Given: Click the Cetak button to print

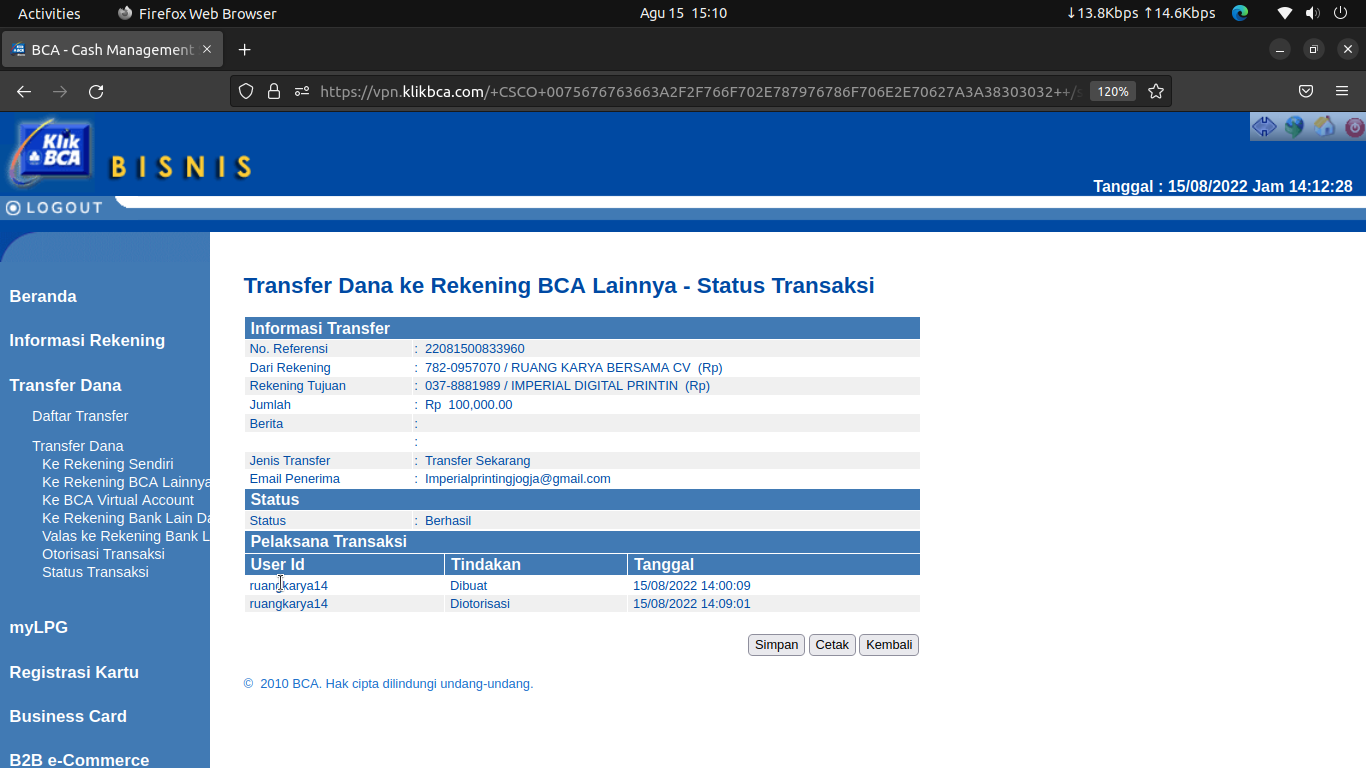Looking at the screenshot, I should pos(832,645).
